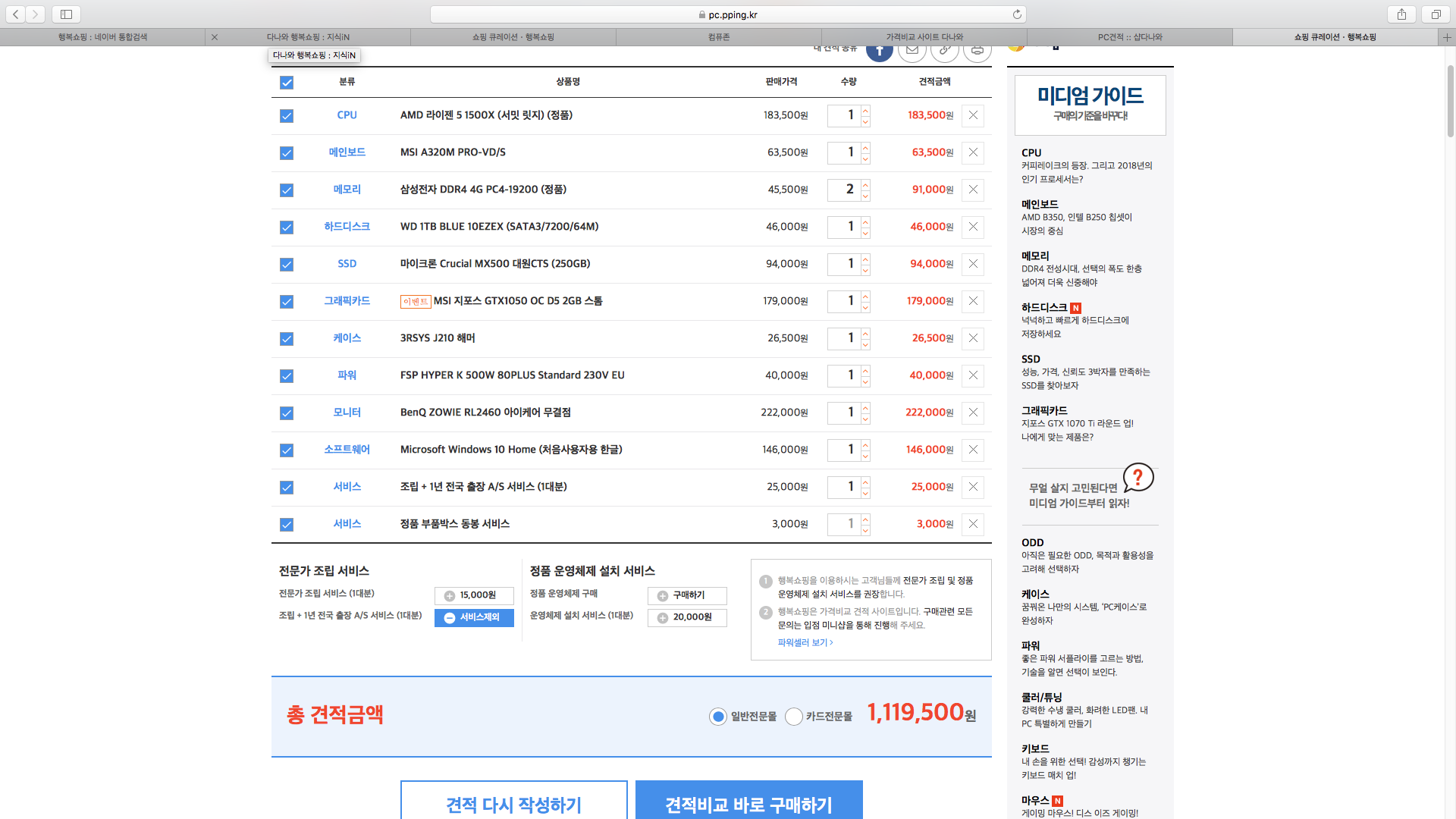Increase the 하드디스크 row quantity with the up arrow
This screenshot has height=819, width=1456.
pos(865,222)
